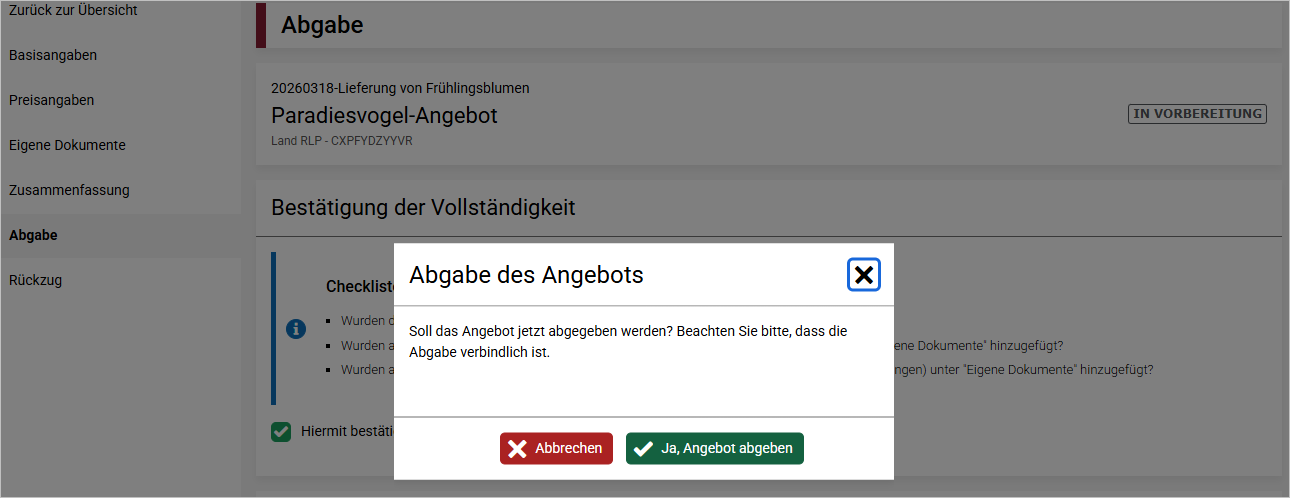Switch to Zusammenfassung in the sidebar
The image size is (1290, 498).
(x=69, y=190)
